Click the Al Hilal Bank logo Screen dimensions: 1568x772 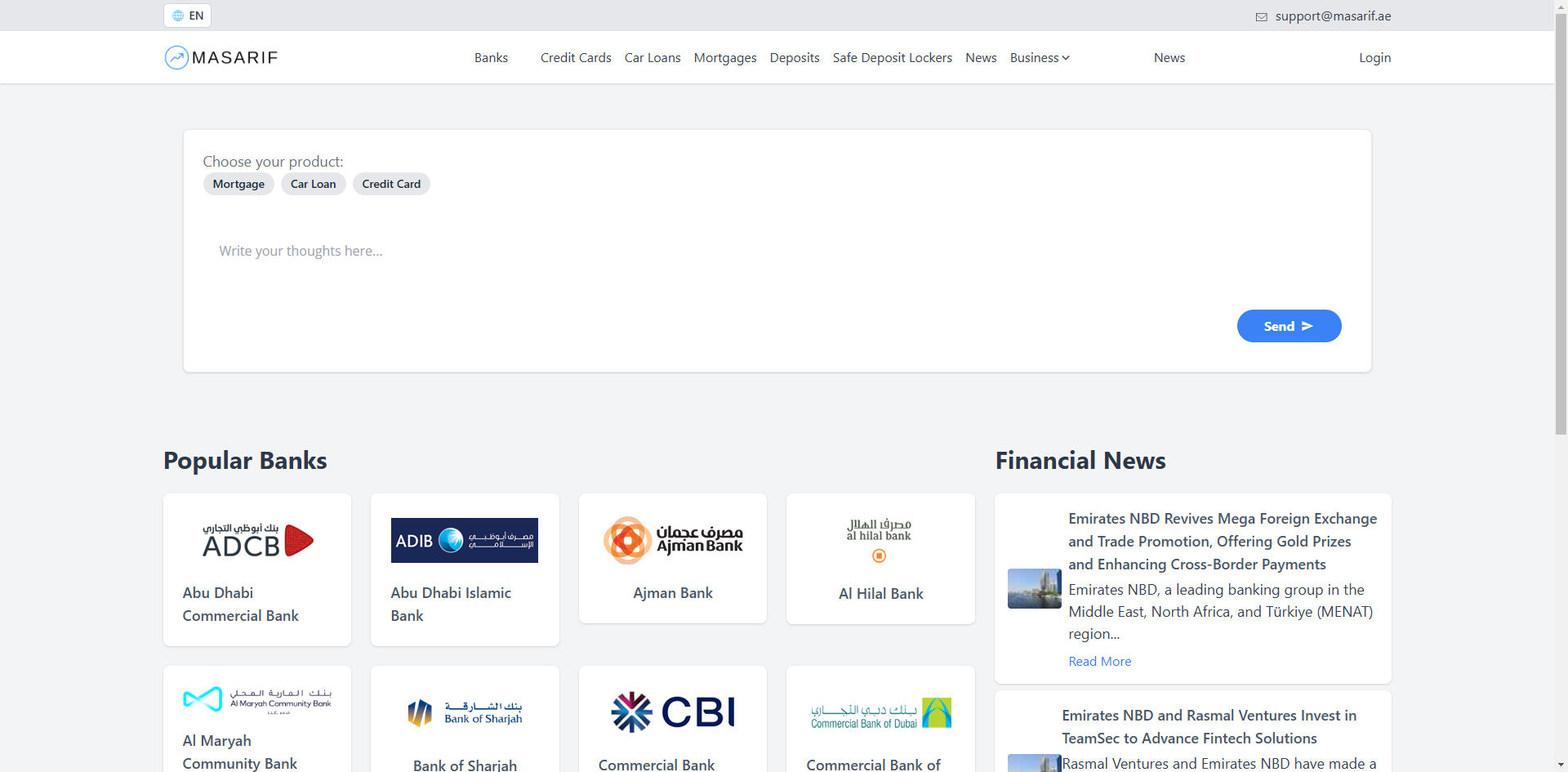[880, 540]
